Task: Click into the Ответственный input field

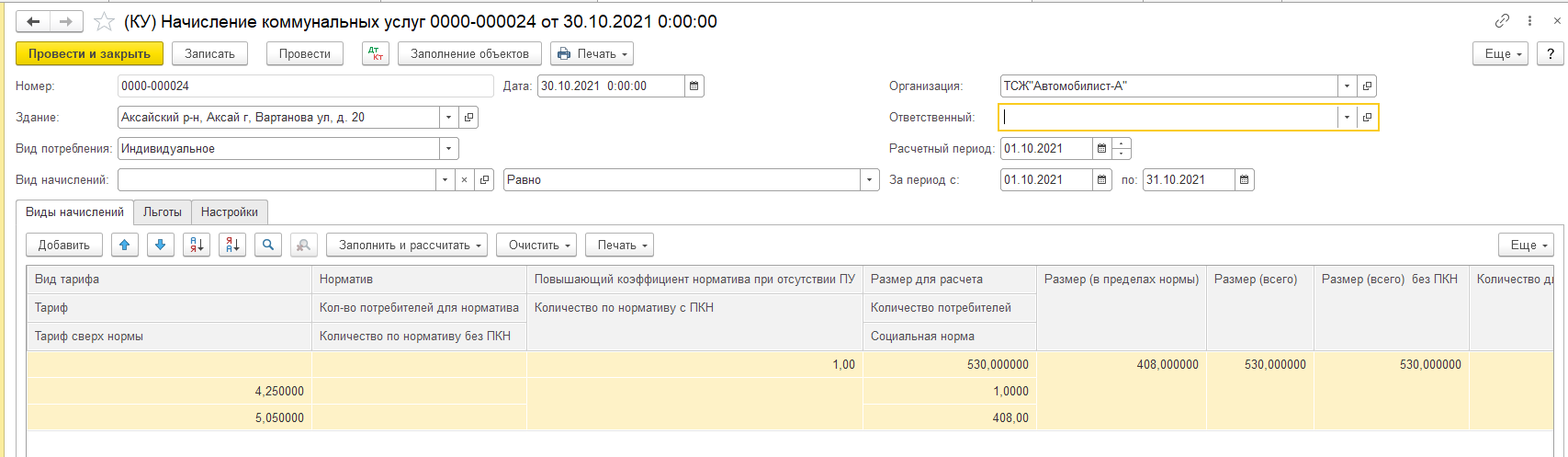Action: point(1167,118)
